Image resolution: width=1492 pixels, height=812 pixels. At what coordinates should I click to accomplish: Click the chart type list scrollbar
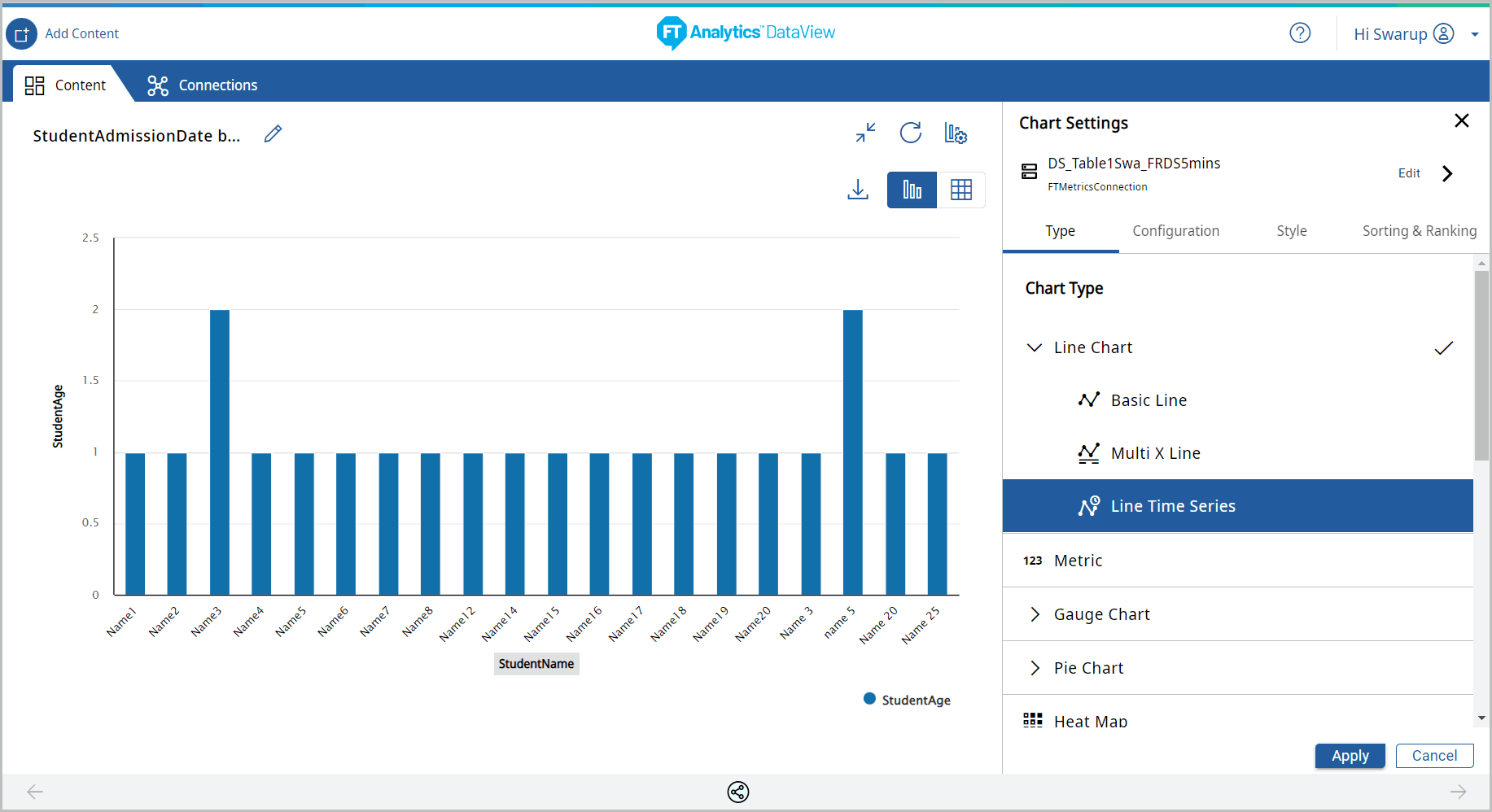point(1481,366)
